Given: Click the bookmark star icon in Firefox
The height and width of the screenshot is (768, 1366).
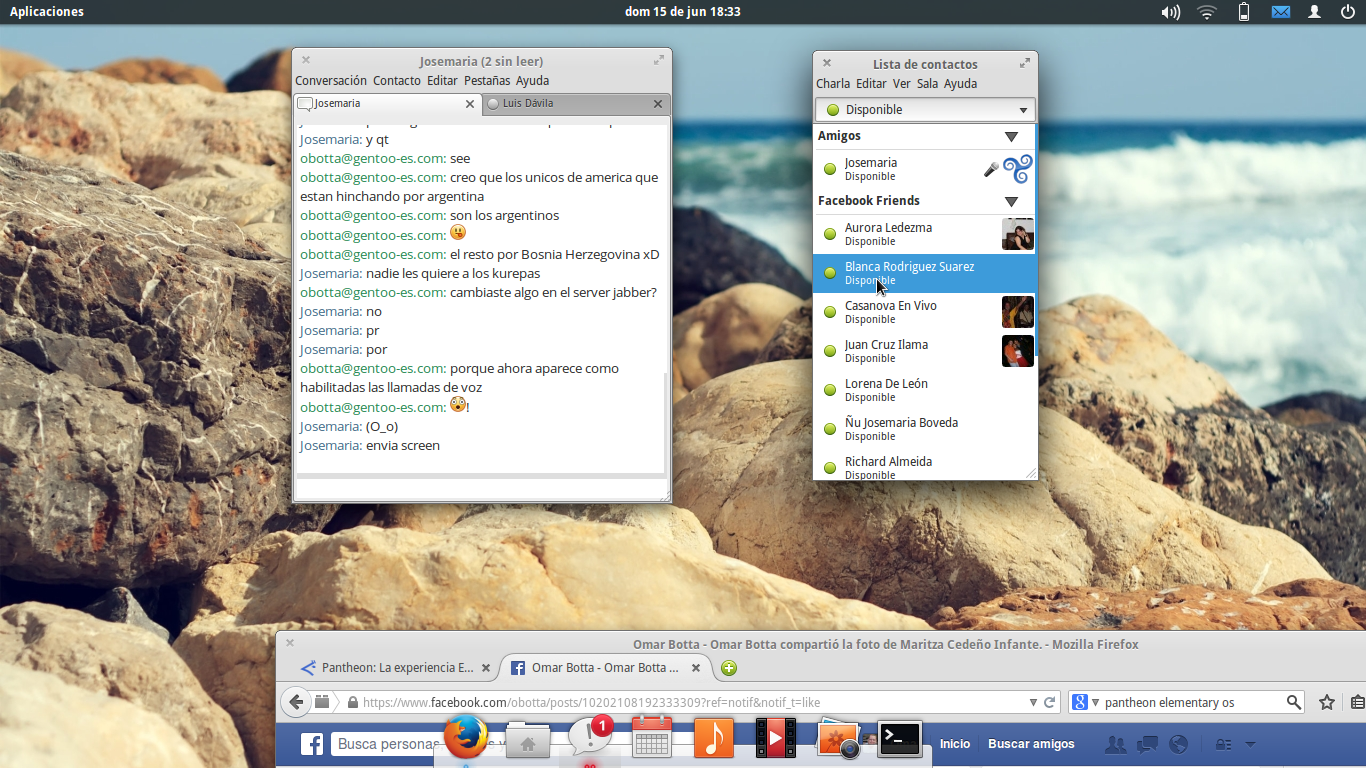Looking at the screenshot, I should point(1327,702).
